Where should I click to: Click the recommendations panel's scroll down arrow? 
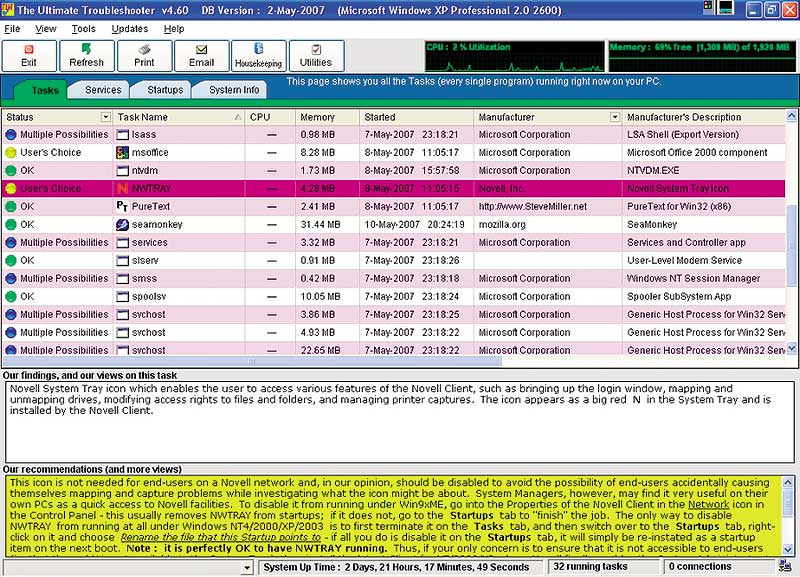coord(788,550)
